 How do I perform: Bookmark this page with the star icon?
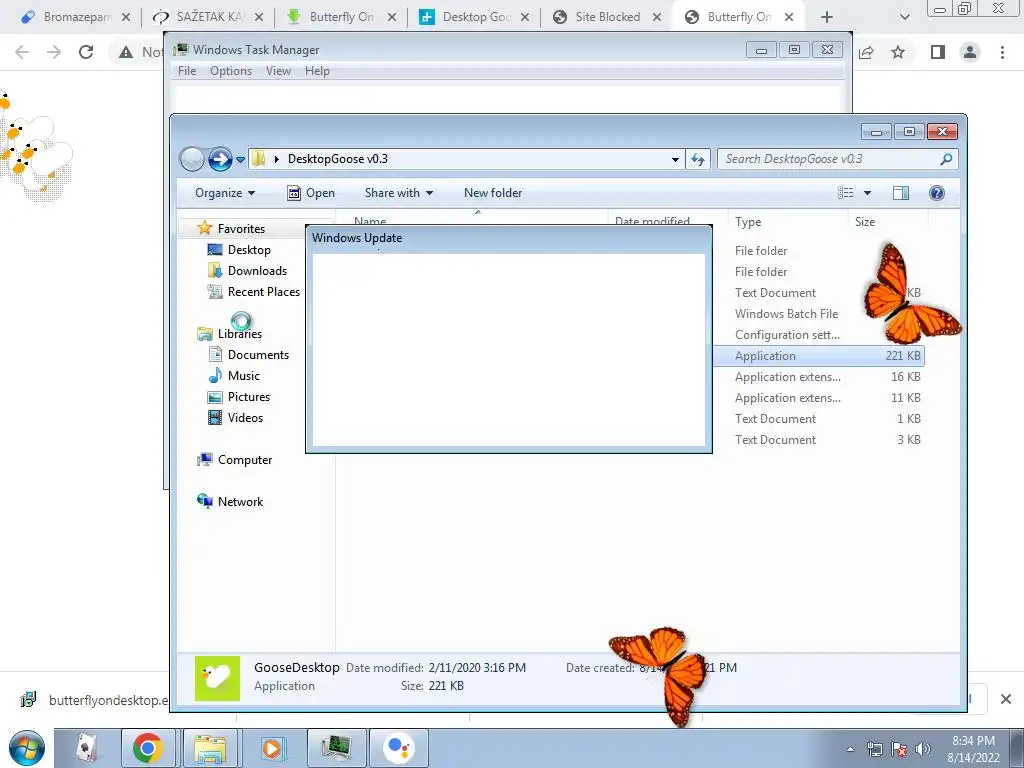[x=899, y=52]
